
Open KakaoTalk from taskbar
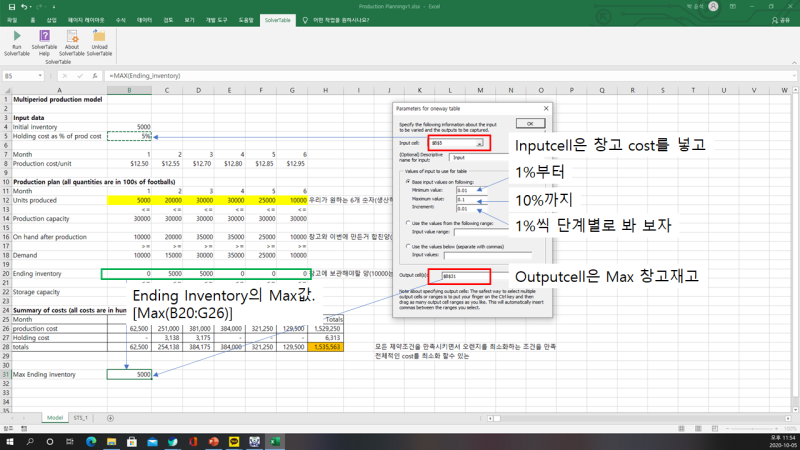(234, 442)
